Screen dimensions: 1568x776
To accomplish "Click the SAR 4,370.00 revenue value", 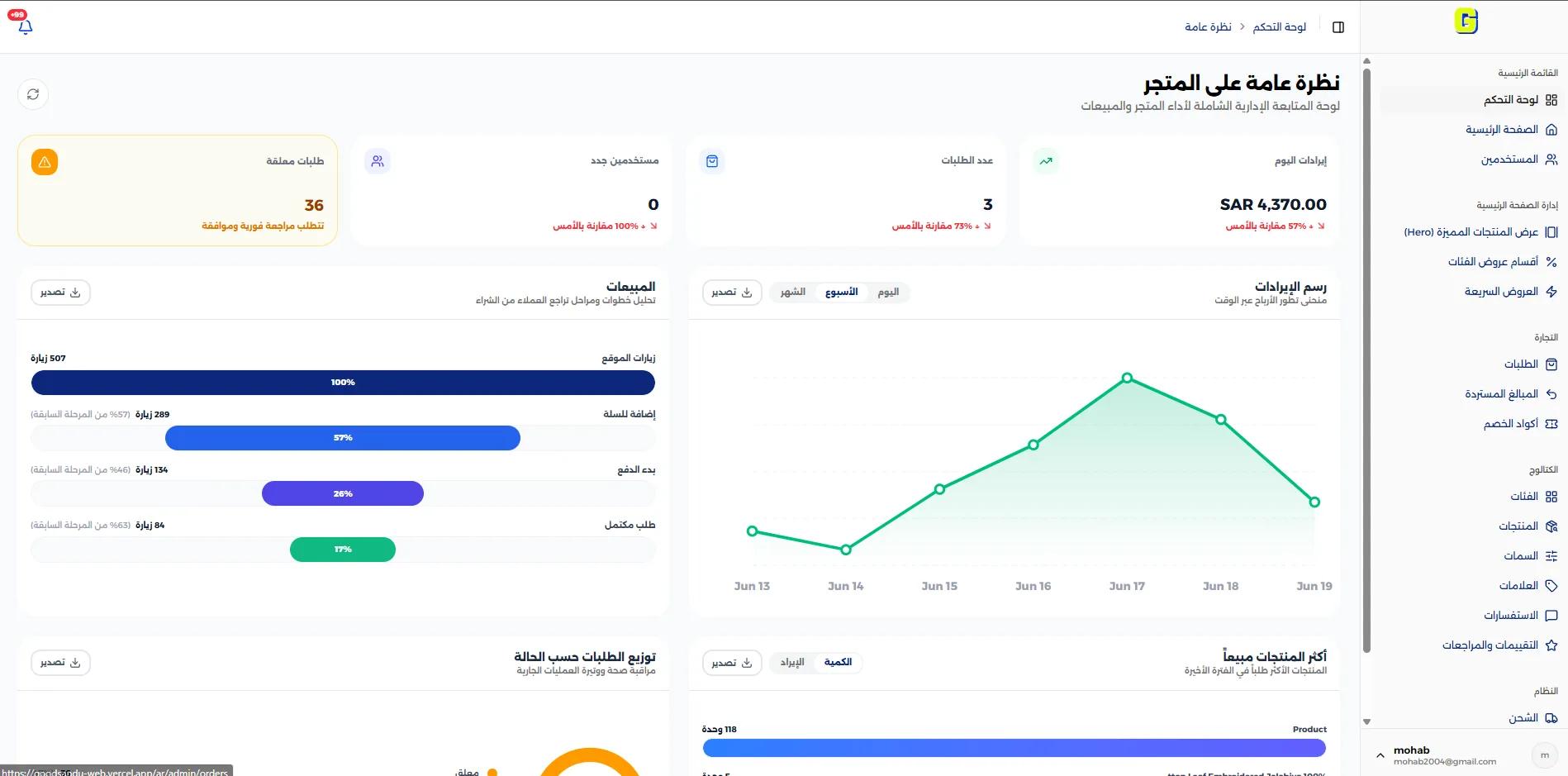I will tap(1273, 205).
